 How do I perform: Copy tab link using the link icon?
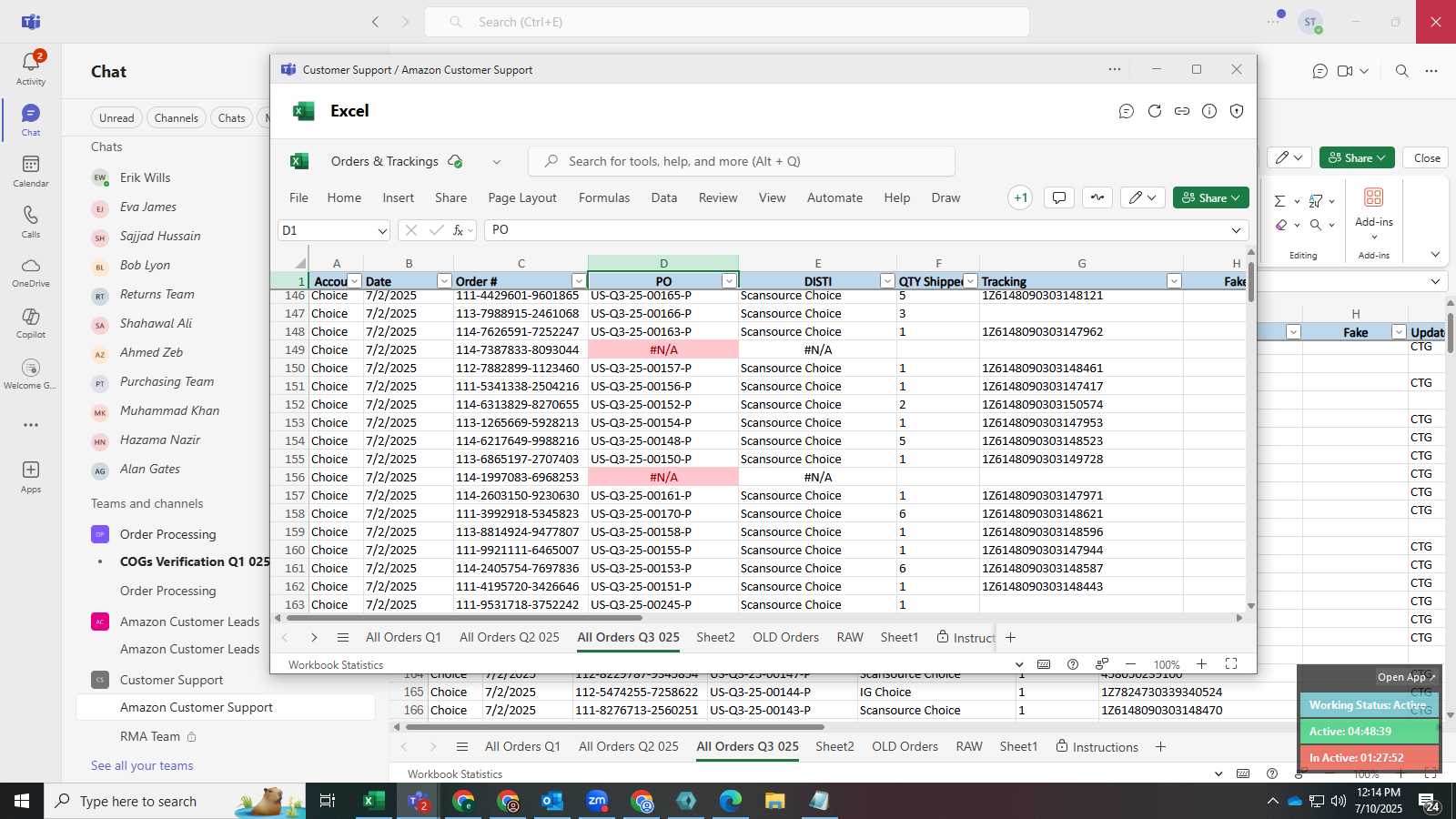[1181, 111]
